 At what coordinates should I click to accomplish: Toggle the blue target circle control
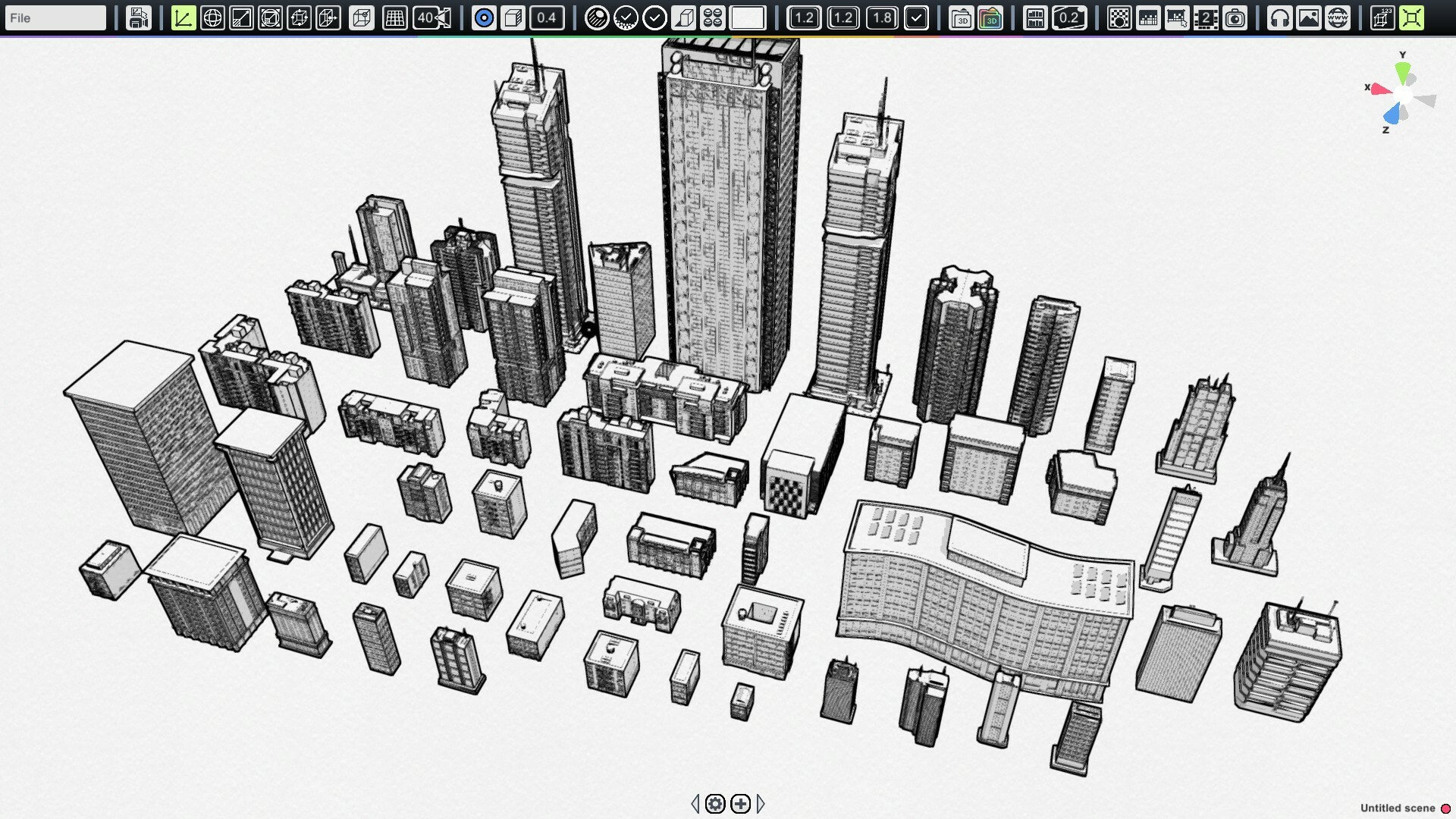(x=484, y=17)
